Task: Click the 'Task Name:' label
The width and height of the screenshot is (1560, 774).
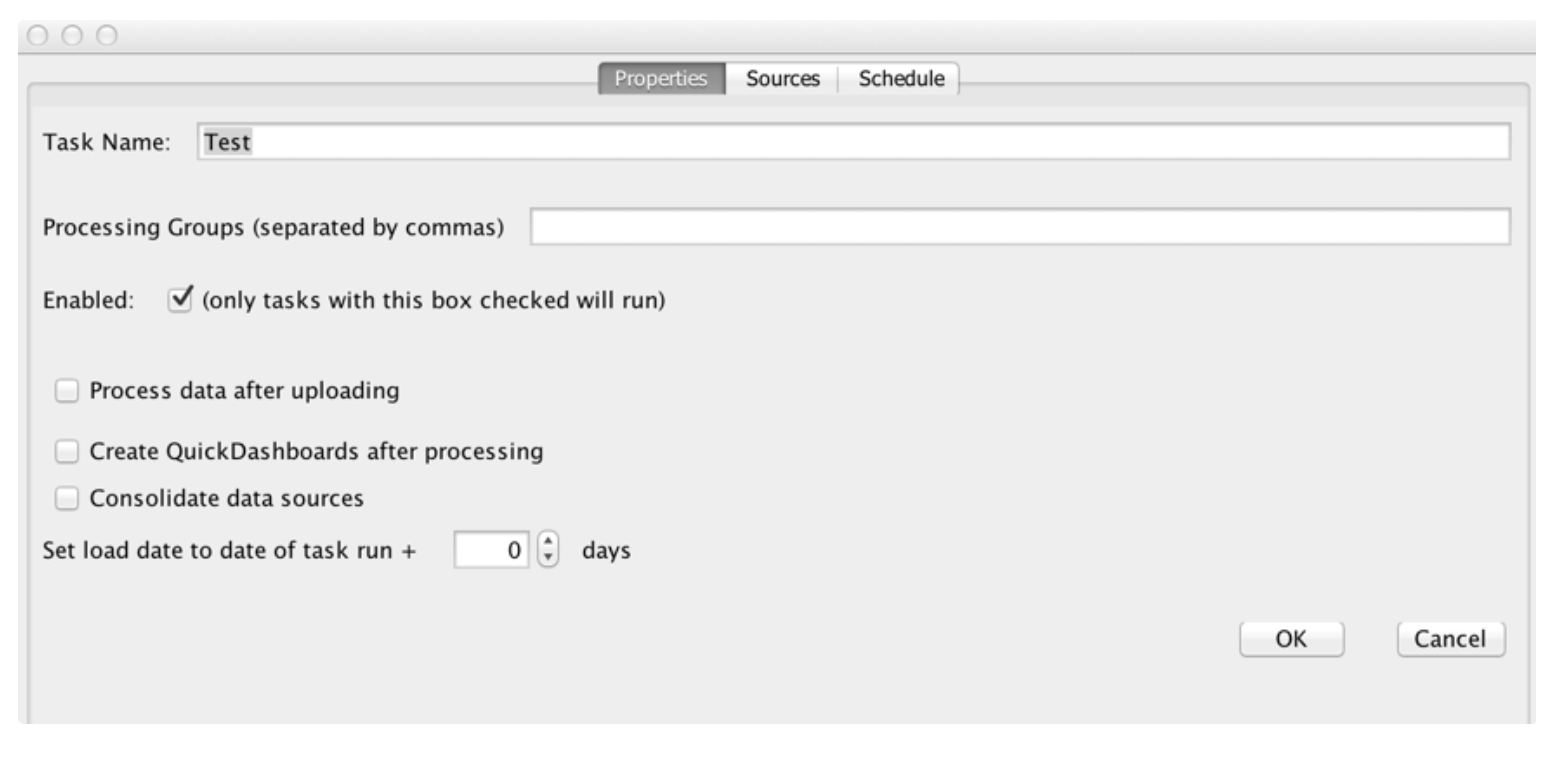Action: point(107,142)
